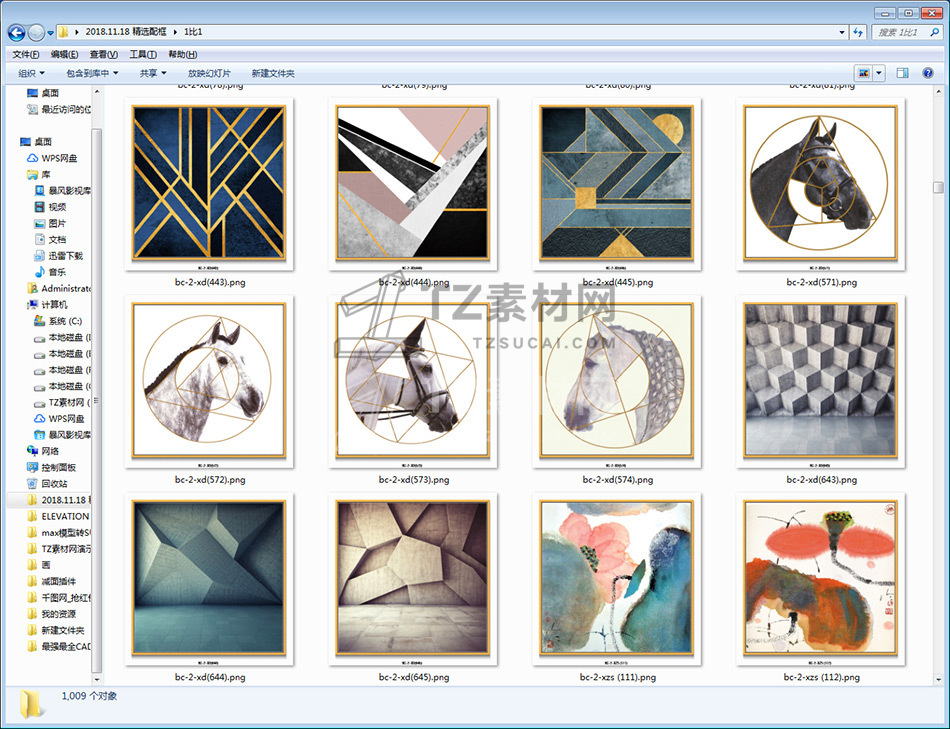Image resolution: width=950 pixels, height=729 pixels.
Task: Open the view options dropdown arrow
Action: pyautogui.click(x=880, y=73)
